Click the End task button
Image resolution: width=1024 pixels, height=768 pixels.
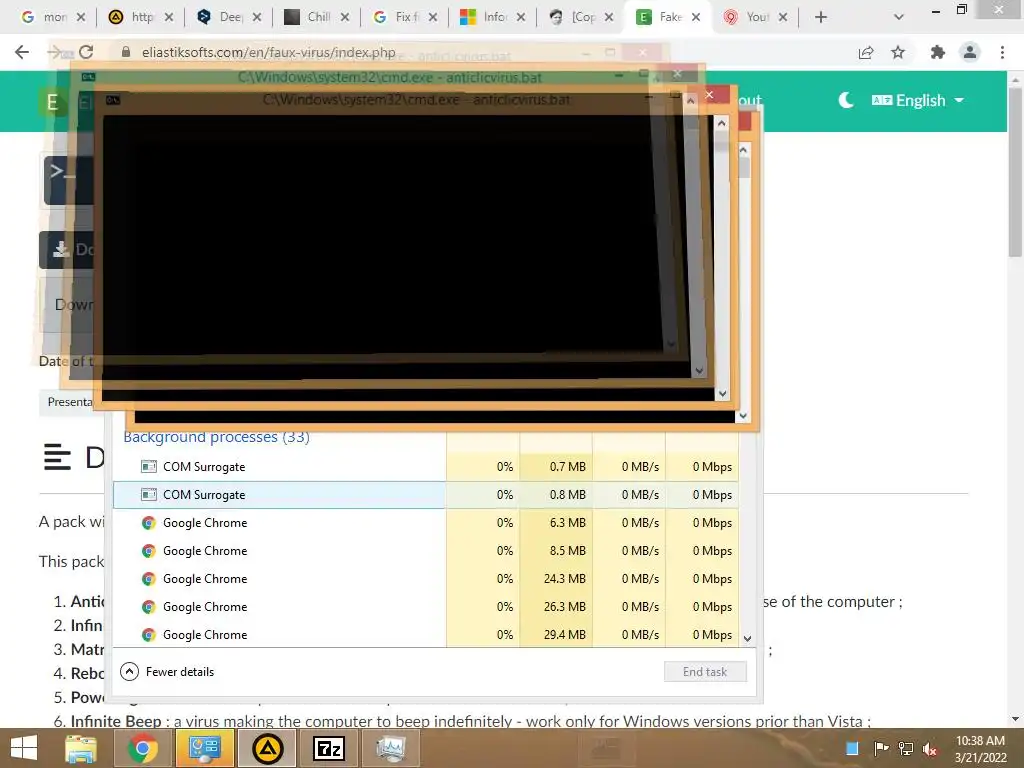pyautogui.click(x=705, y=672)
